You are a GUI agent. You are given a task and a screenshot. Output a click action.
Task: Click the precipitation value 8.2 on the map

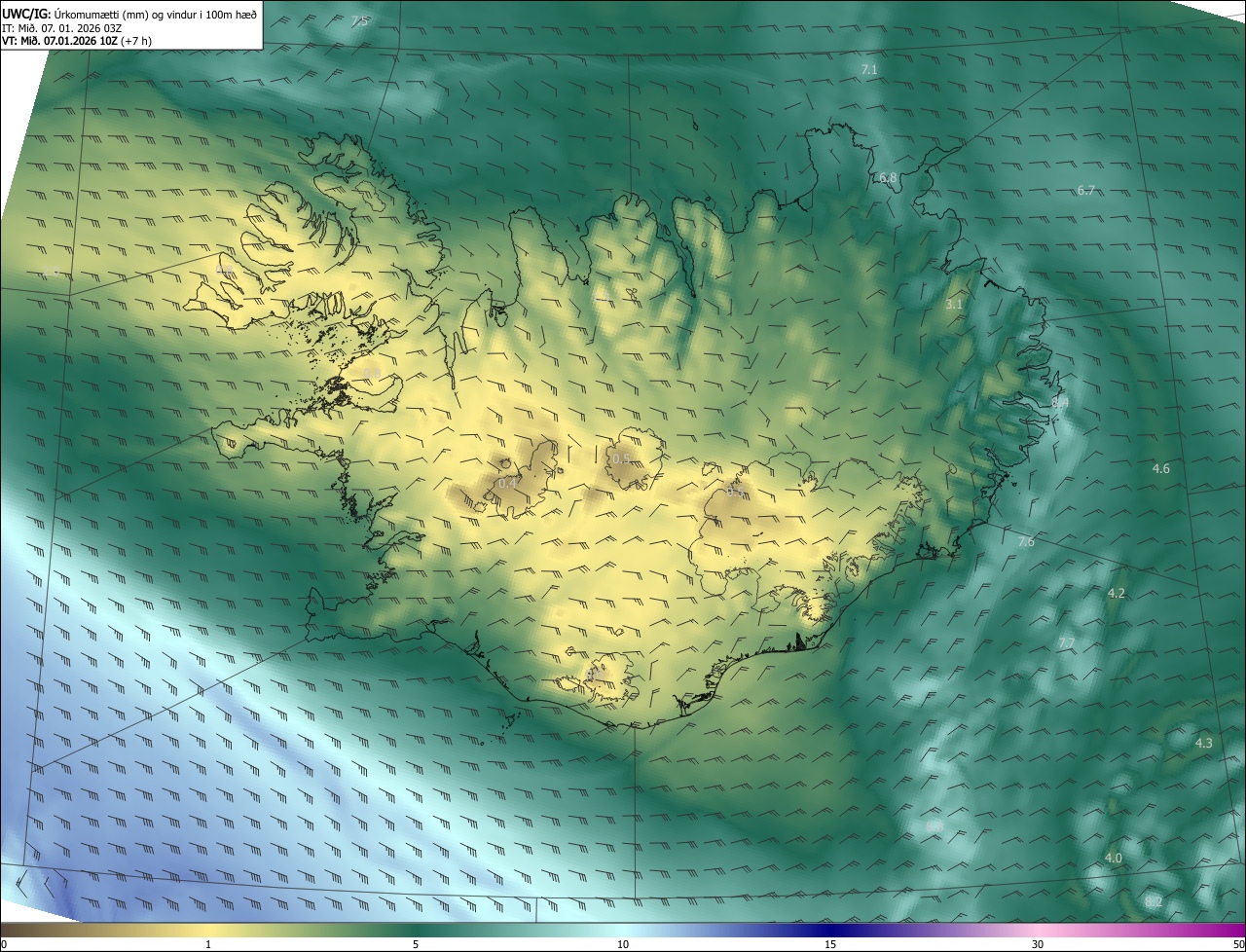[x=1154, y=902]
